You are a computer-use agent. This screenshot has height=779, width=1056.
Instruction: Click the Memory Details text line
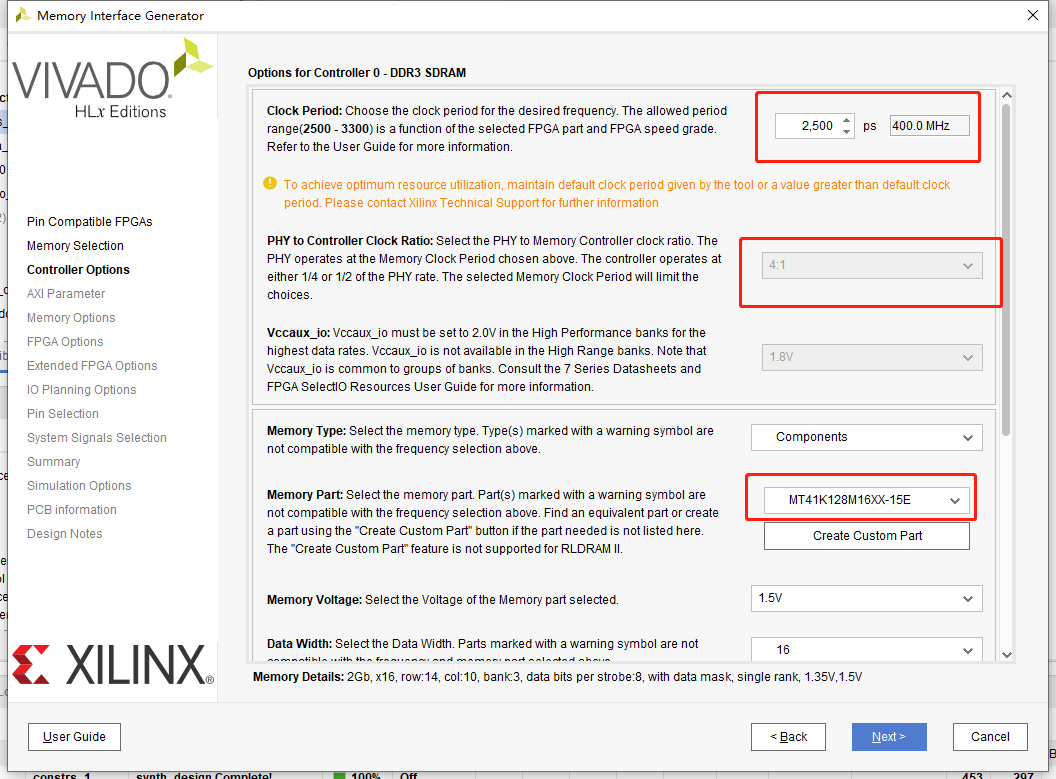558,677
